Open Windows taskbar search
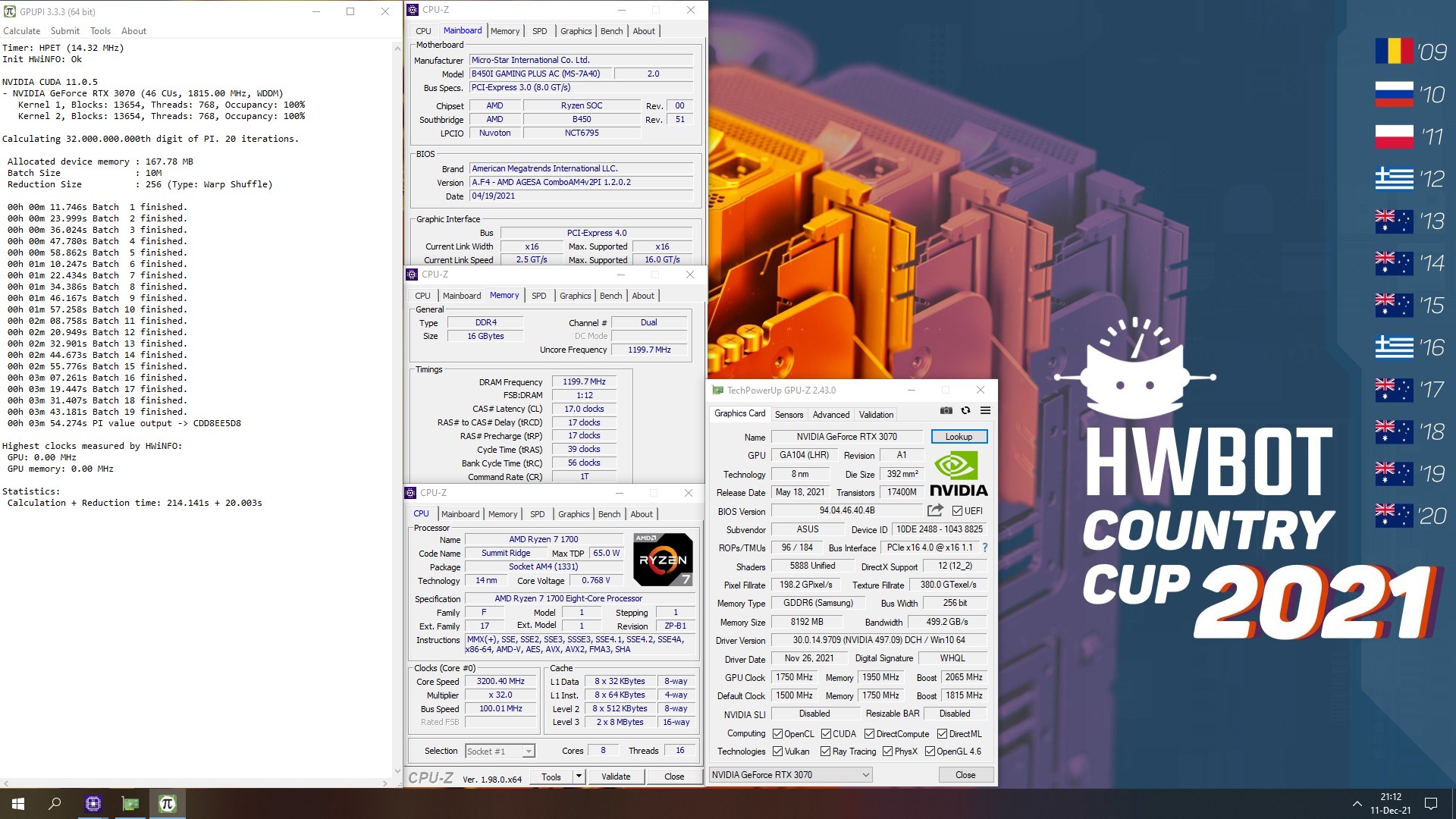 point(55,804)
